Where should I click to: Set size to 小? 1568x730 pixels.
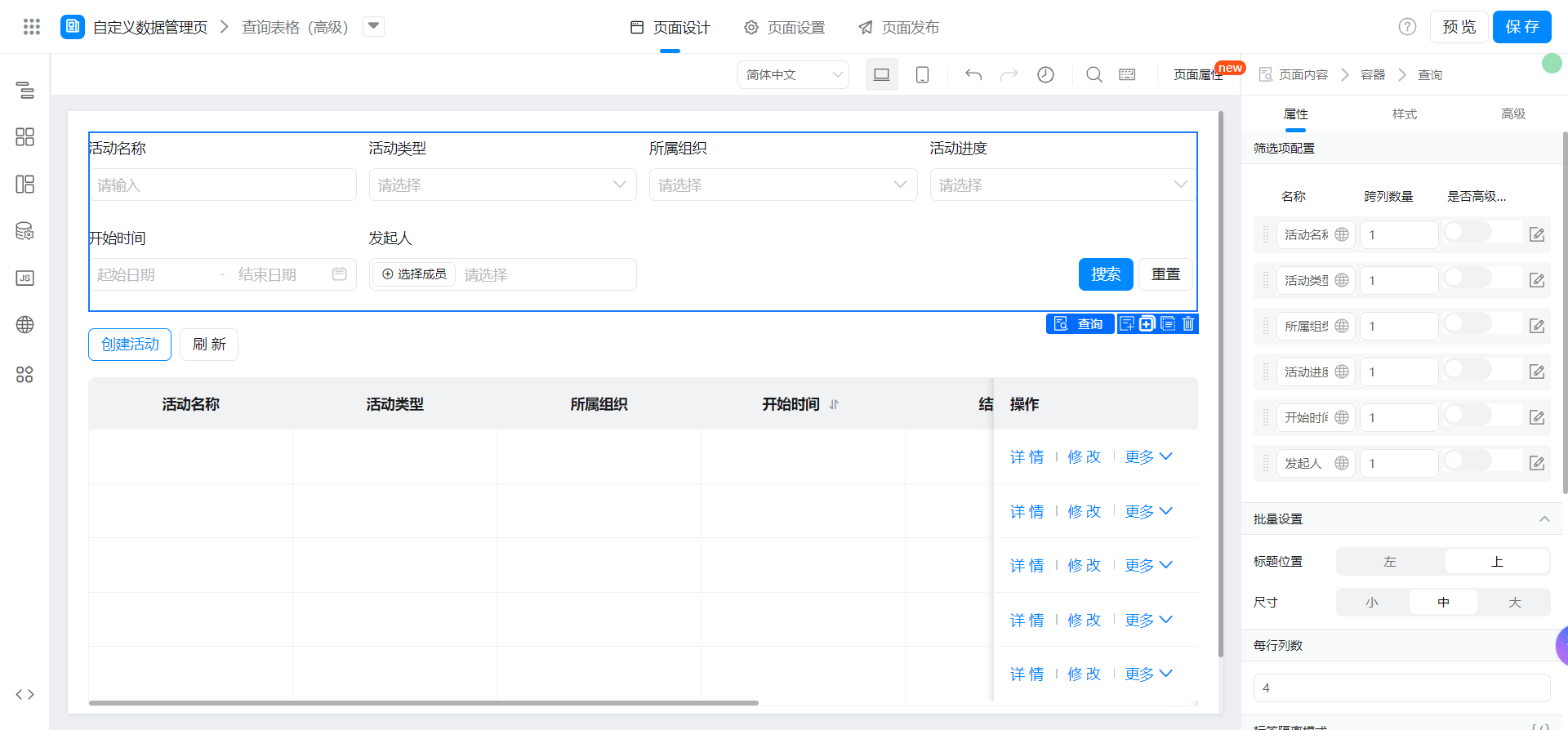(1372, 603)
